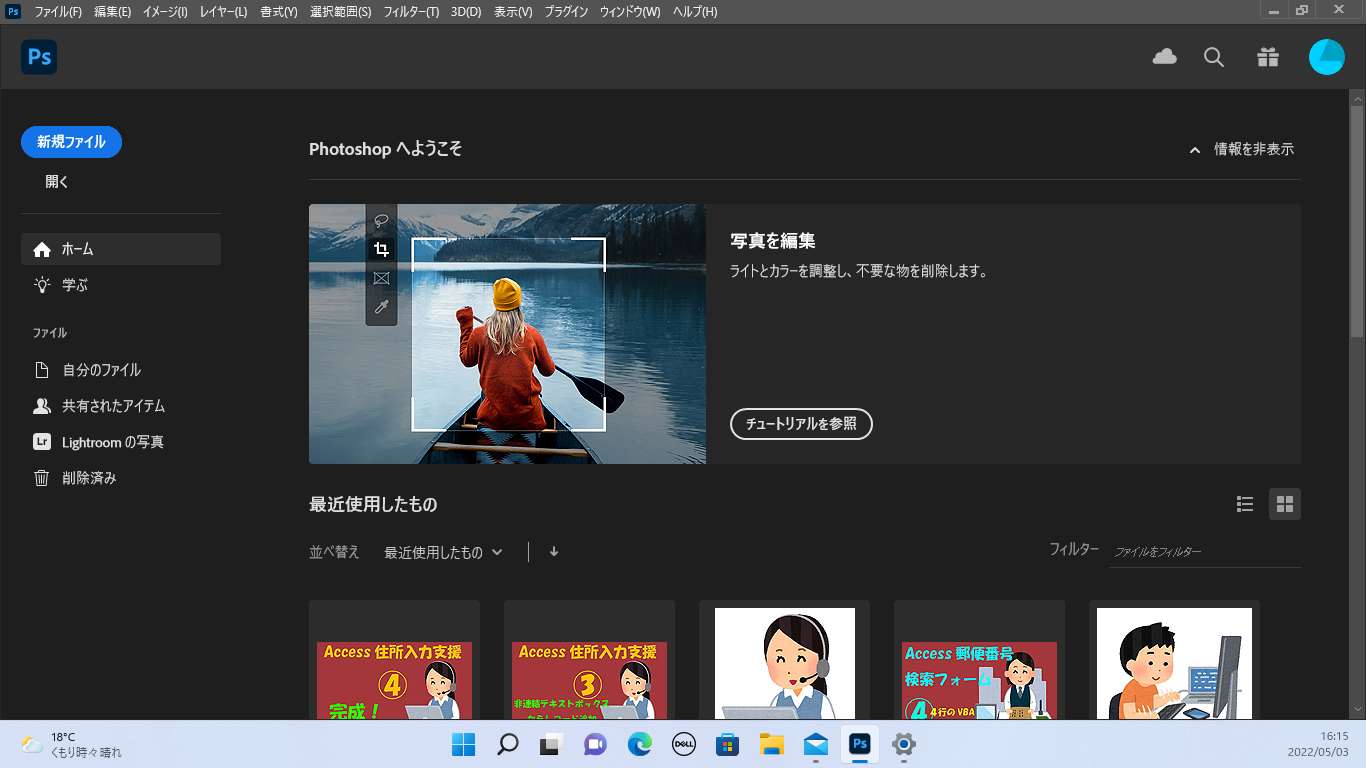Click the Photoshop taskbar icon
The width and height of the screenshot is (1366, 768).
coord(859,745)
